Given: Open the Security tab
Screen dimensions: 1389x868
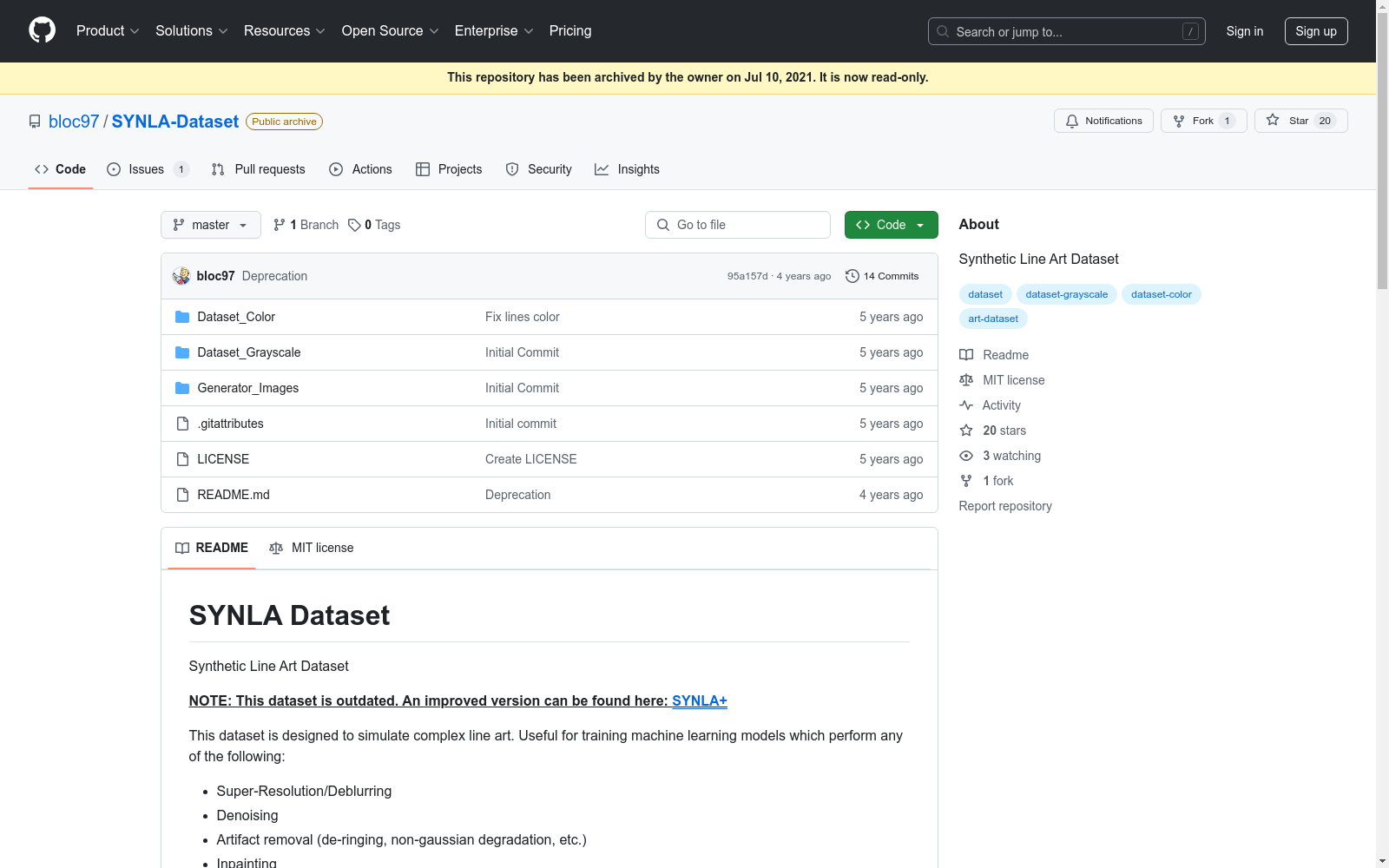Looking at the screenshot, I should point(539,169).
